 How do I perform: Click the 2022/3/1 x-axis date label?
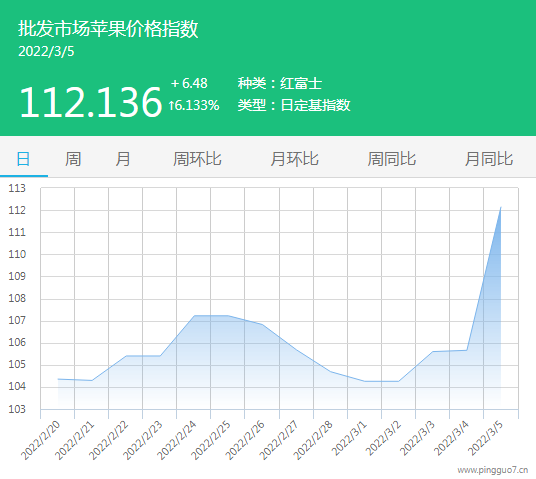coord(350,438)
